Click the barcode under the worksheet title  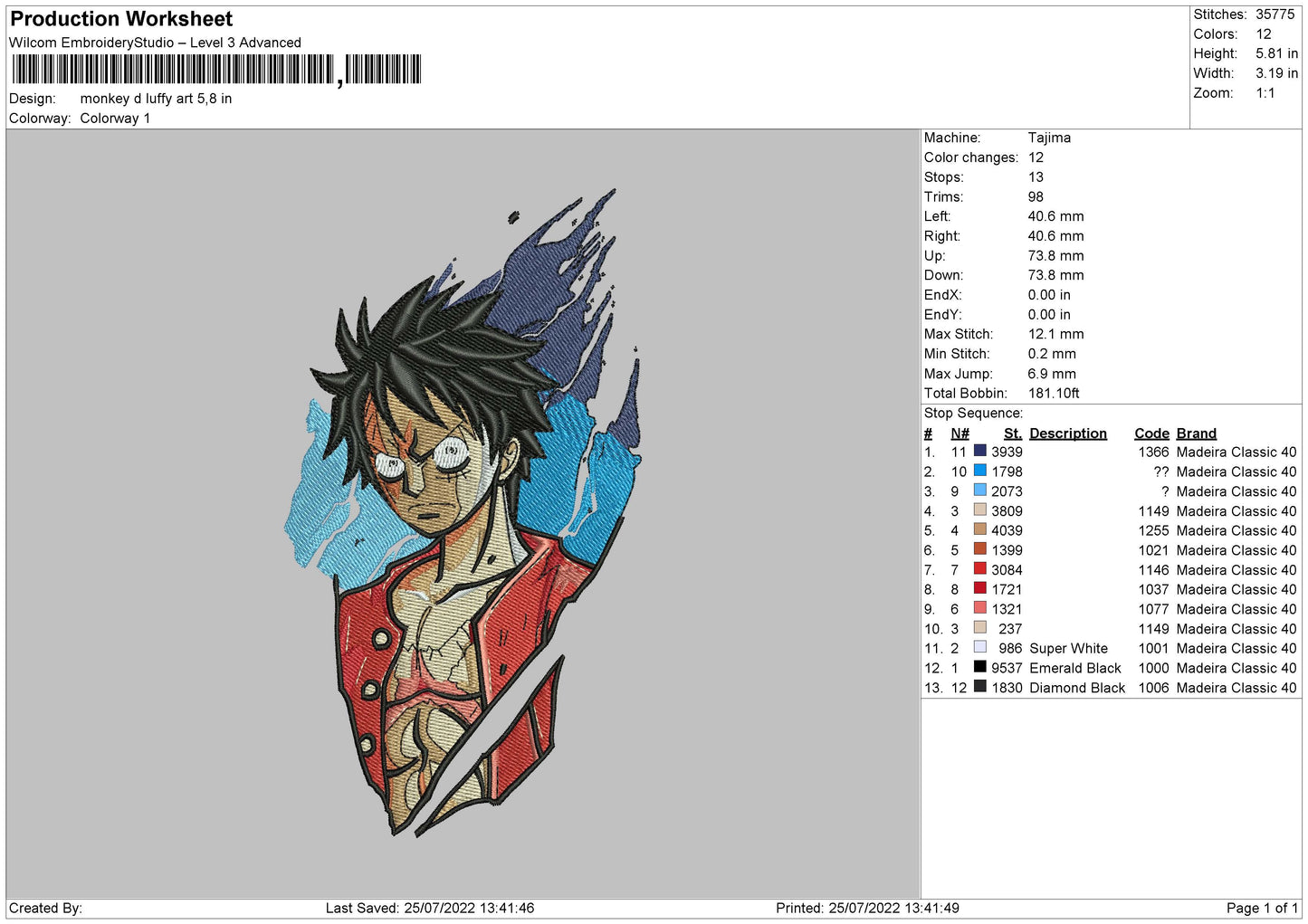click(x=216, y=70)
